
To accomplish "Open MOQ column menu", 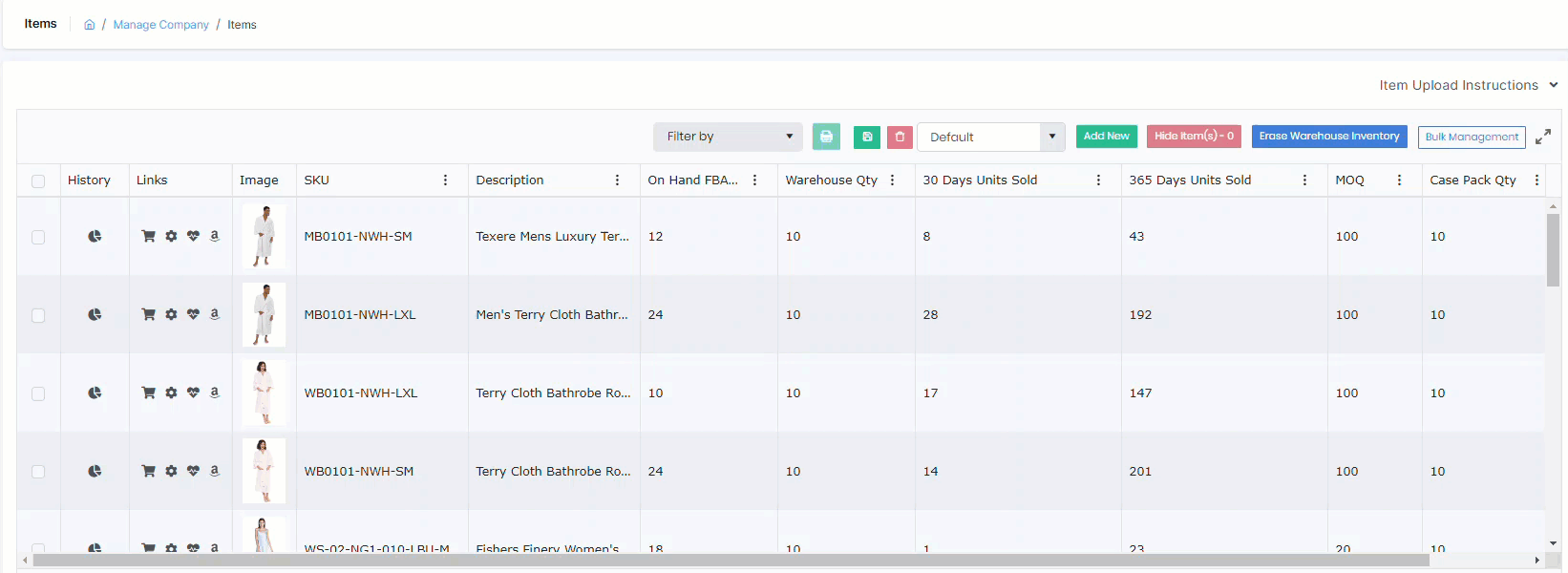I will [1399, 180].
